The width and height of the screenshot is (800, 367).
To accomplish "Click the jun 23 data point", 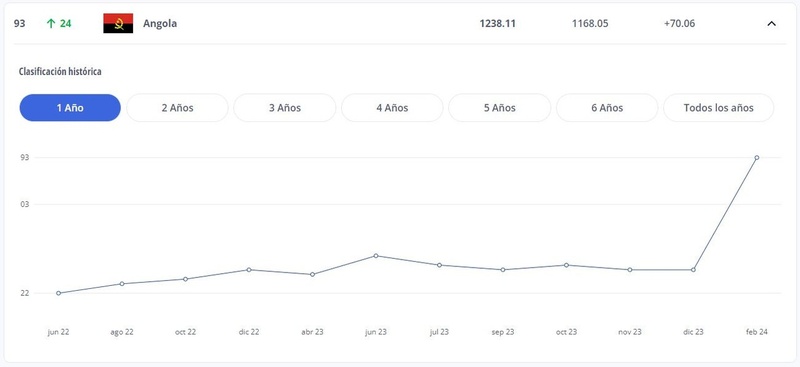I will click(376, 256).
